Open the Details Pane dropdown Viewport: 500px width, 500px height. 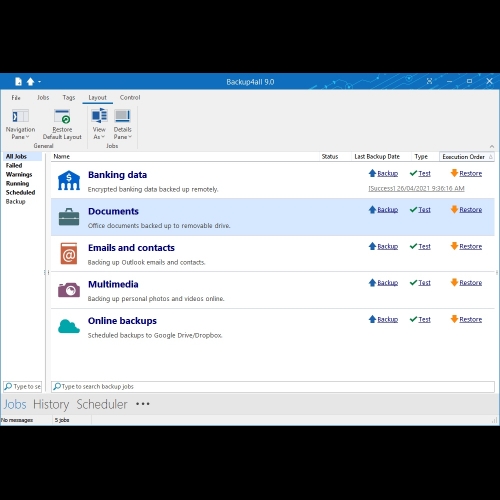[x=122, y=124]
